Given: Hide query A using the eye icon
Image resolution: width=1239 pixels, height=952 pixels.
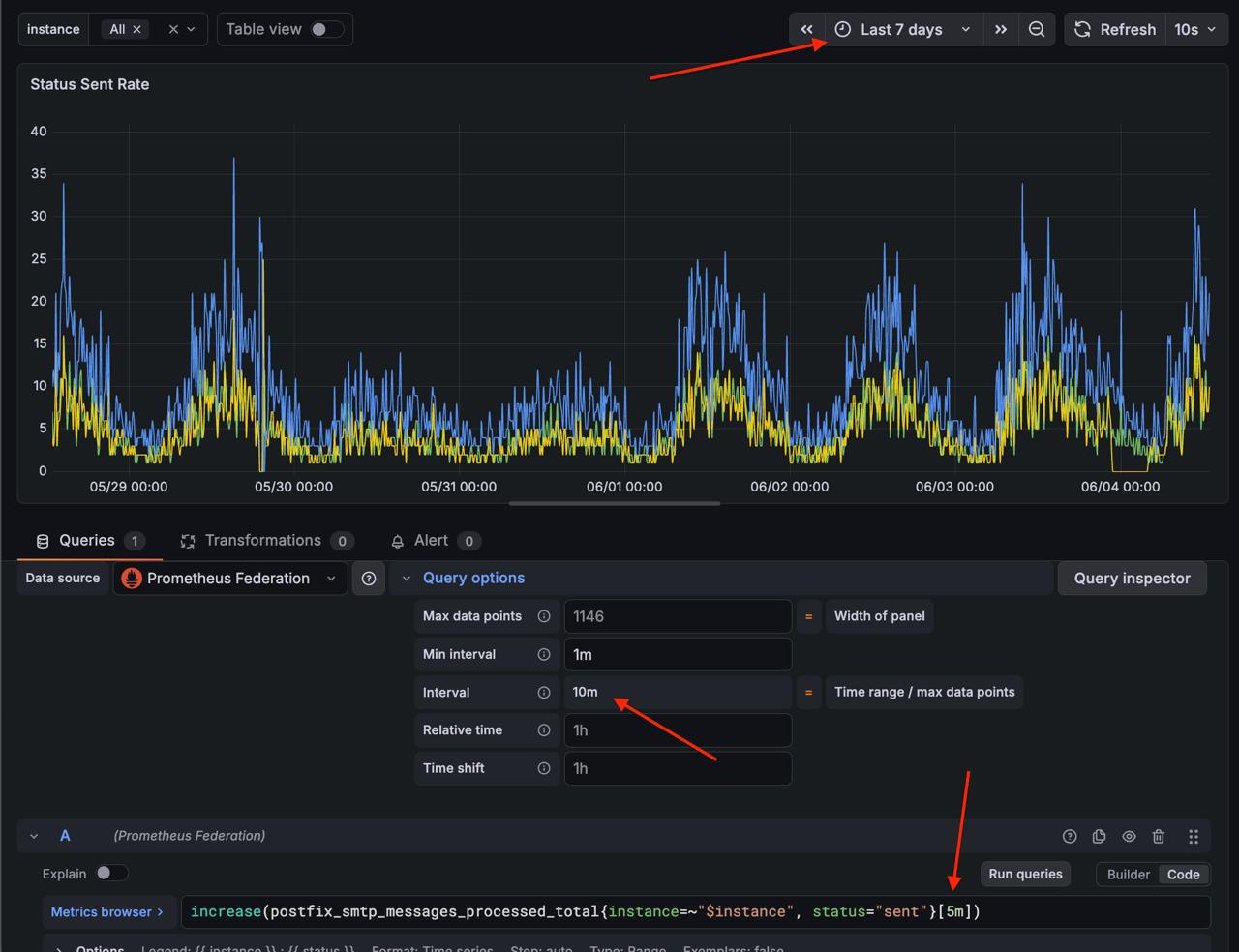Looking at the screenshot, I should coord(1129,836).
